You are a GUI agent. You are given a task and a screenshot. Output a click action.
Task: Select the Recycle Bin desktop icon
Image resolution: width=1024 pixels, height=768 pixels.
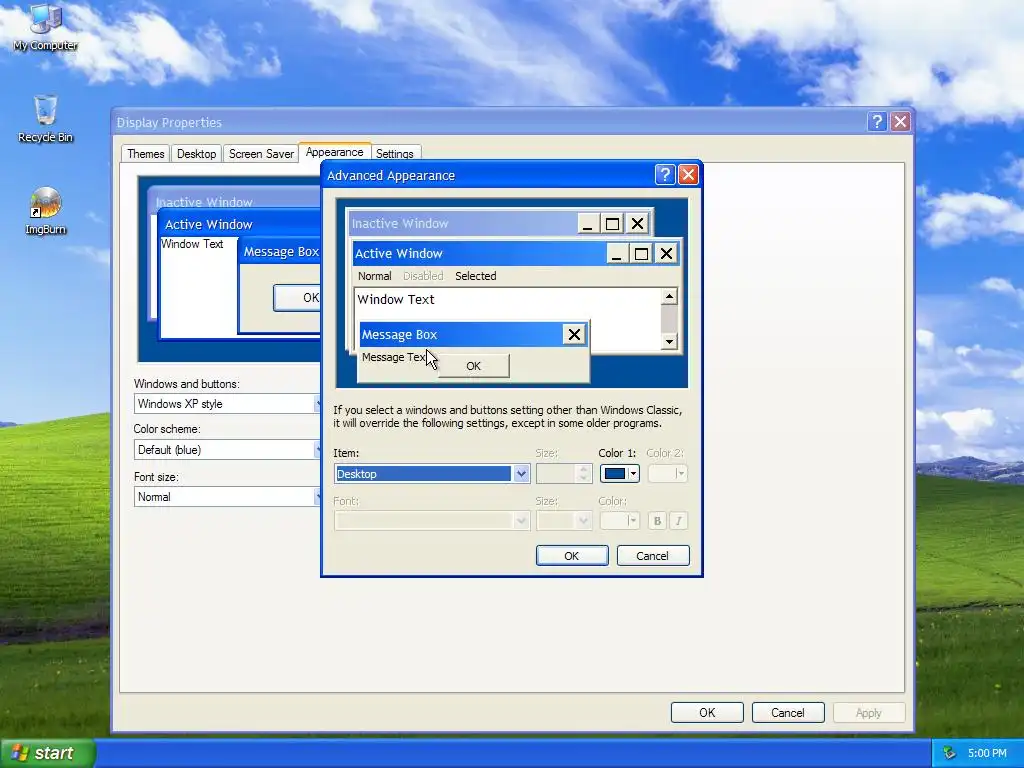pos(45,119)
